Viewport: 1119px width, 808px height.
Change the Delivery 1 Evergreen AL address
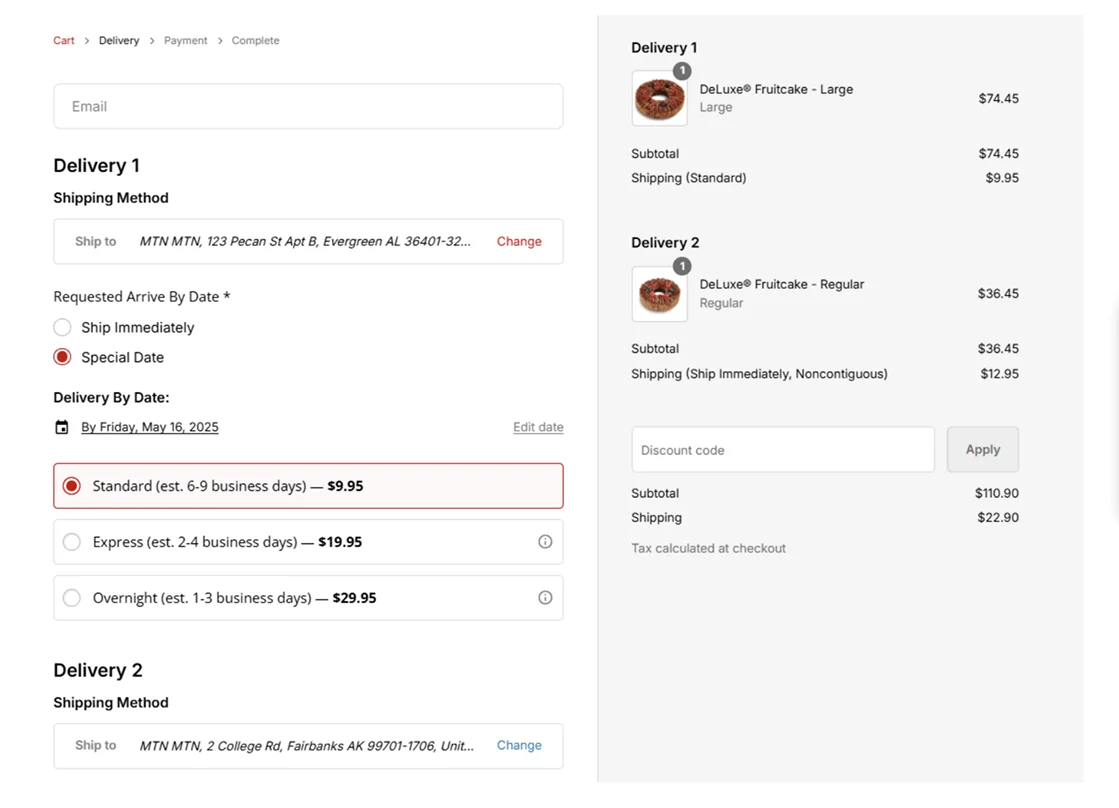(519, 241)
